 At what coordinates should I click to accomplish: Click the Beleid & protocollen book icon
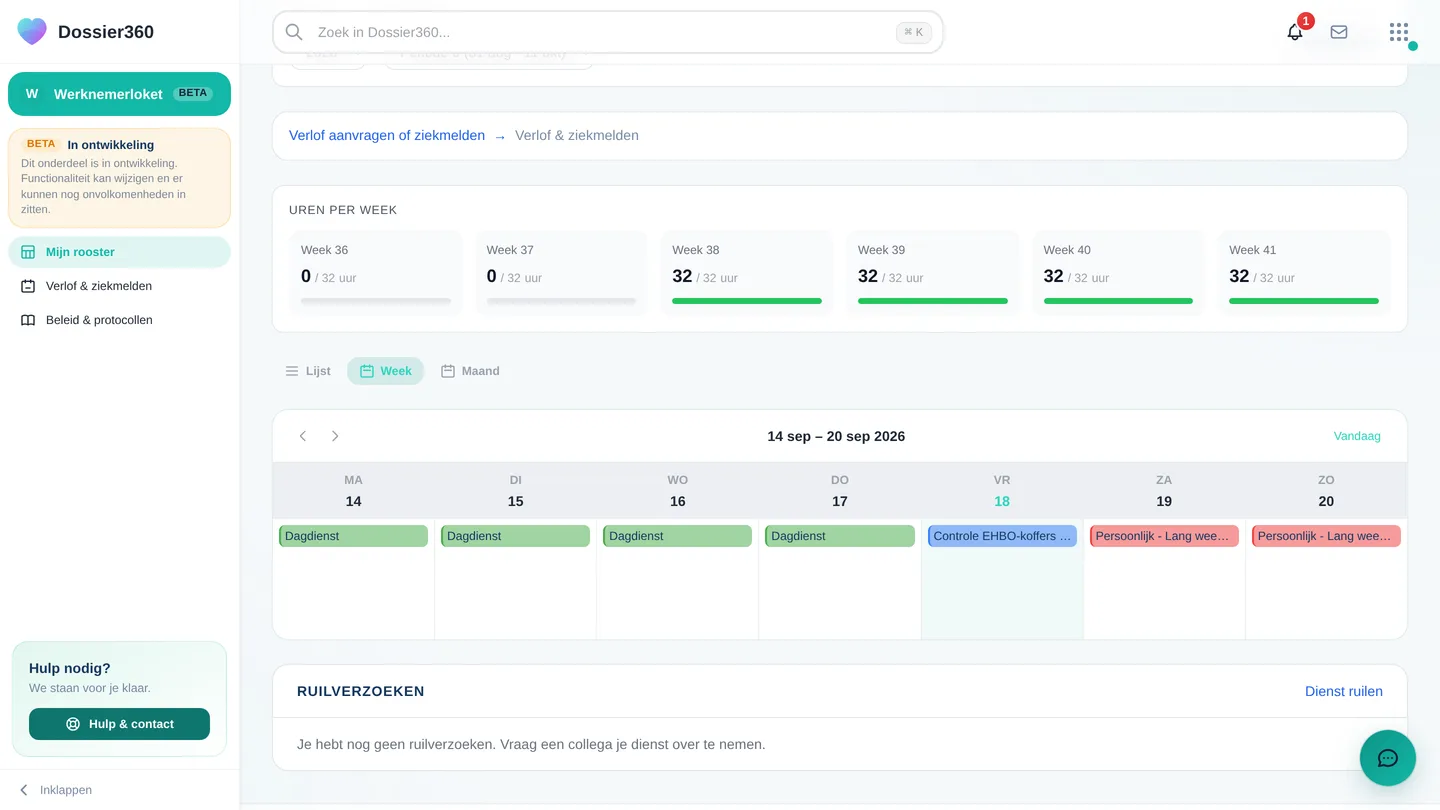pyautogui.click(x=28, y=320)
